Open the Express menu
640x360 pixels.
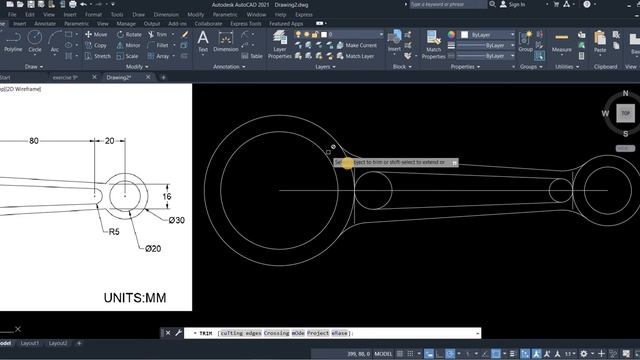304,14
